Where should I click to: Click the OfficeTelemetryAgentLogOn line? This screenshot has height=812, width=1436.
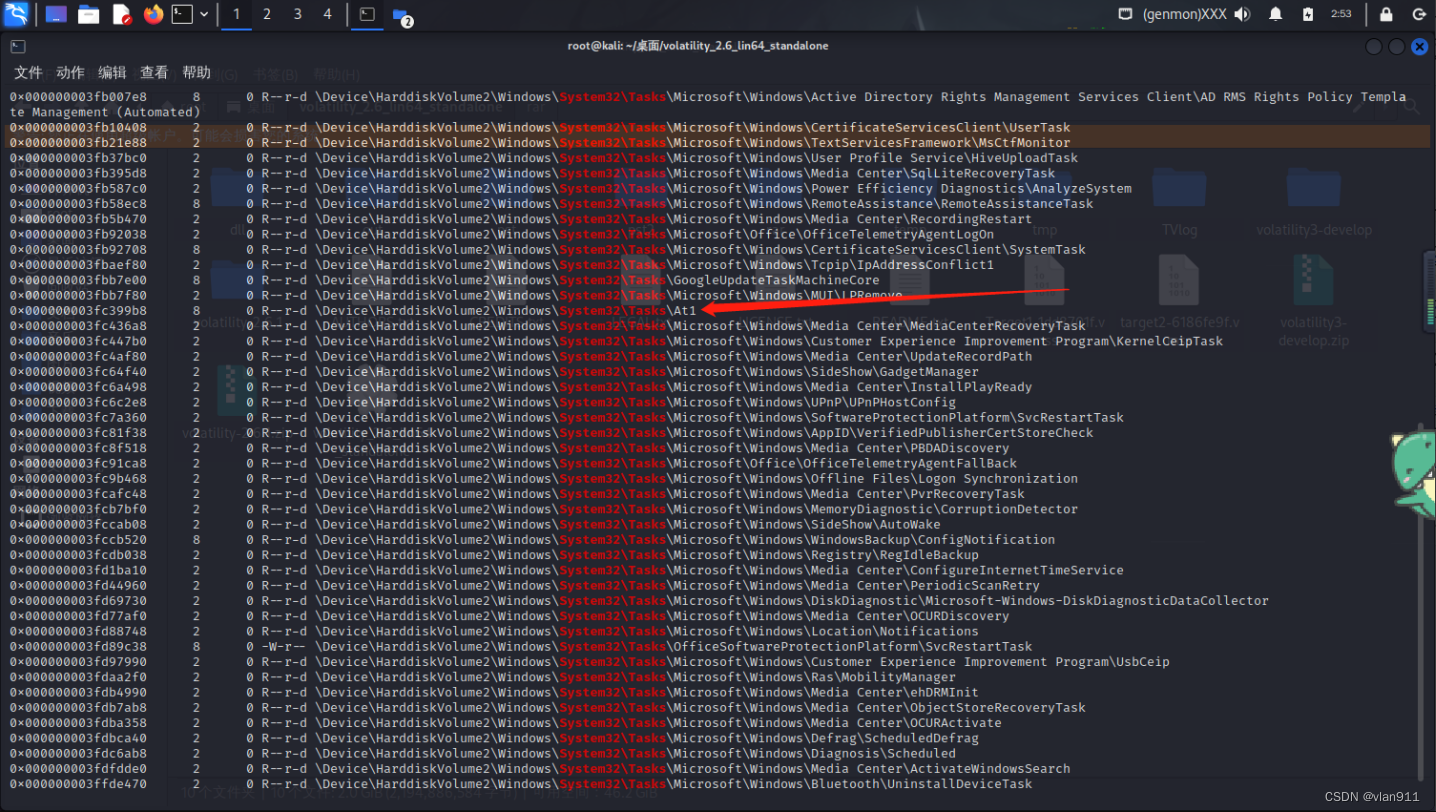tap(502, 234)
